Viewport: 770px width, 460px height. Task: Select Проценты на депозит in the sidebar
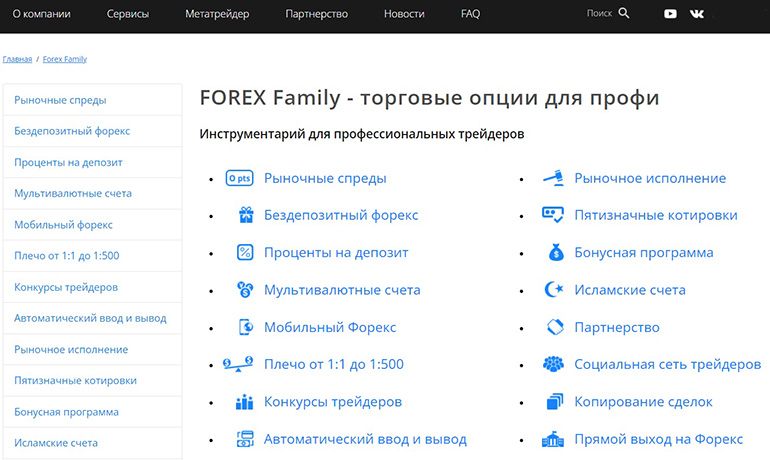point(92,162)
